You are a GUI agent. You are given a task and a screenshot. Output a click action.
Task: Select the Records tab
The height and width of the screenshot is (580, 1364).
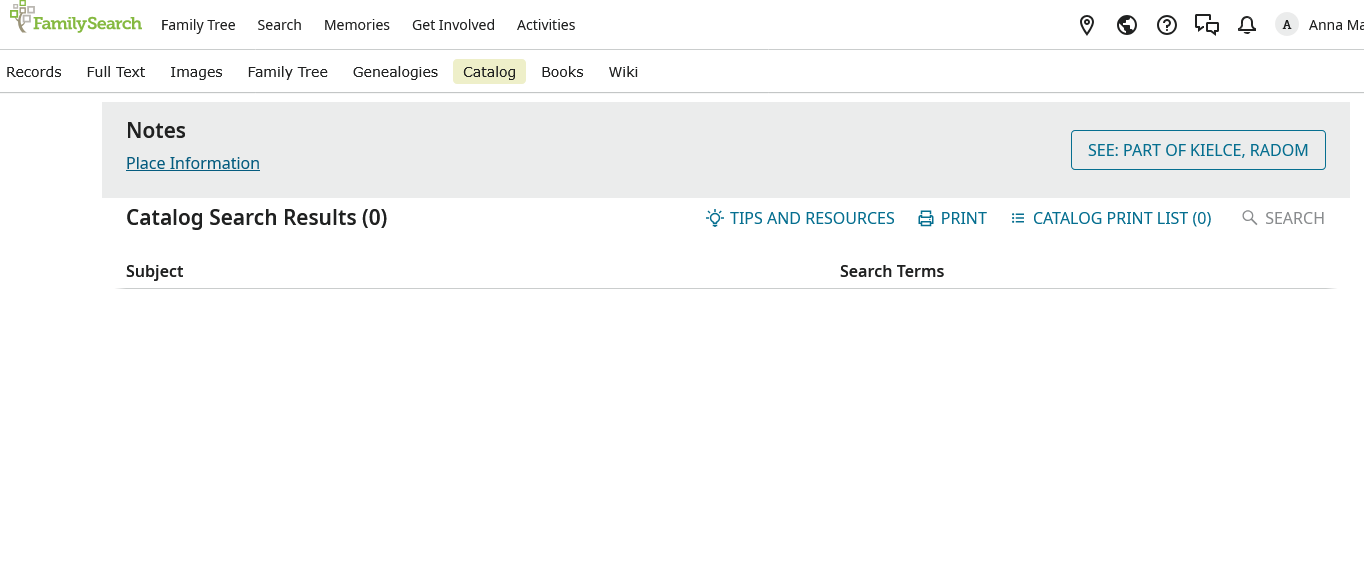pos(34,71)
